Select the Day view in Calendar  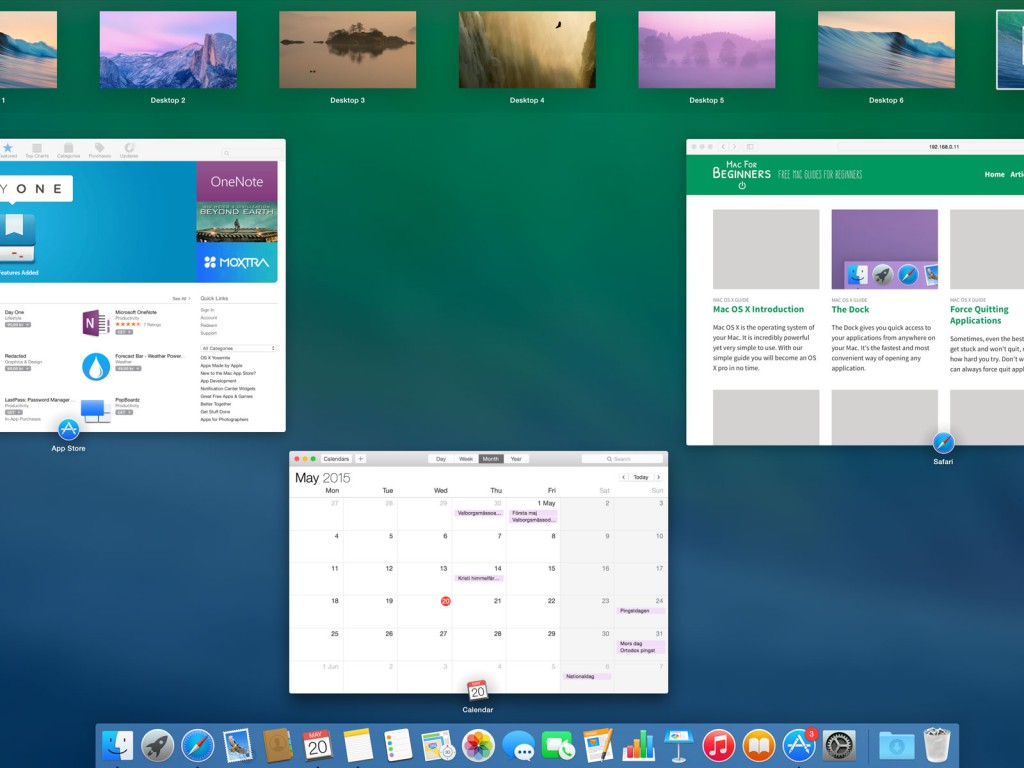click(x=441, y=459)
